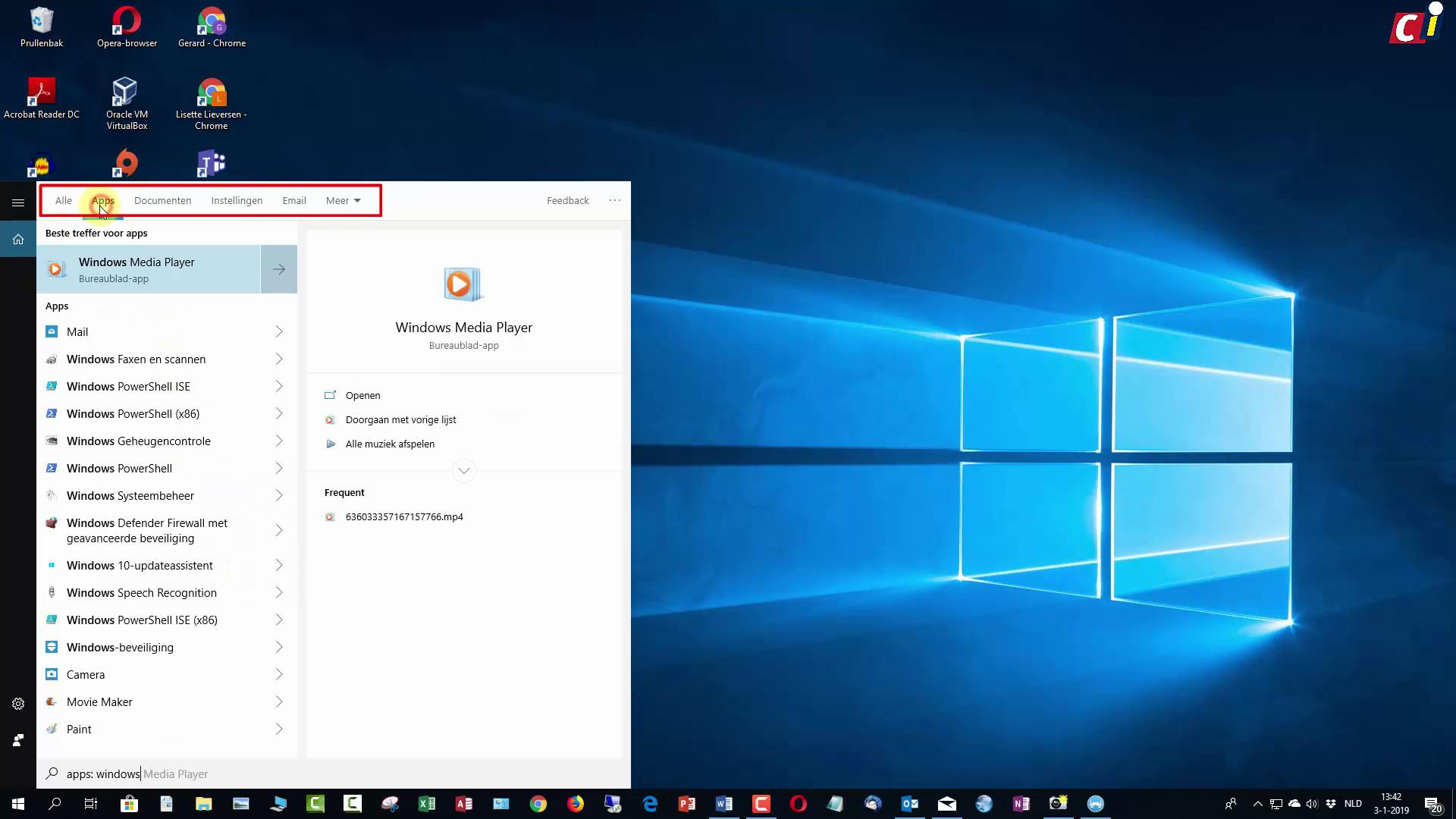
Task: Click the hamburger menu icon in search panel
Action: tap(18, 202)
